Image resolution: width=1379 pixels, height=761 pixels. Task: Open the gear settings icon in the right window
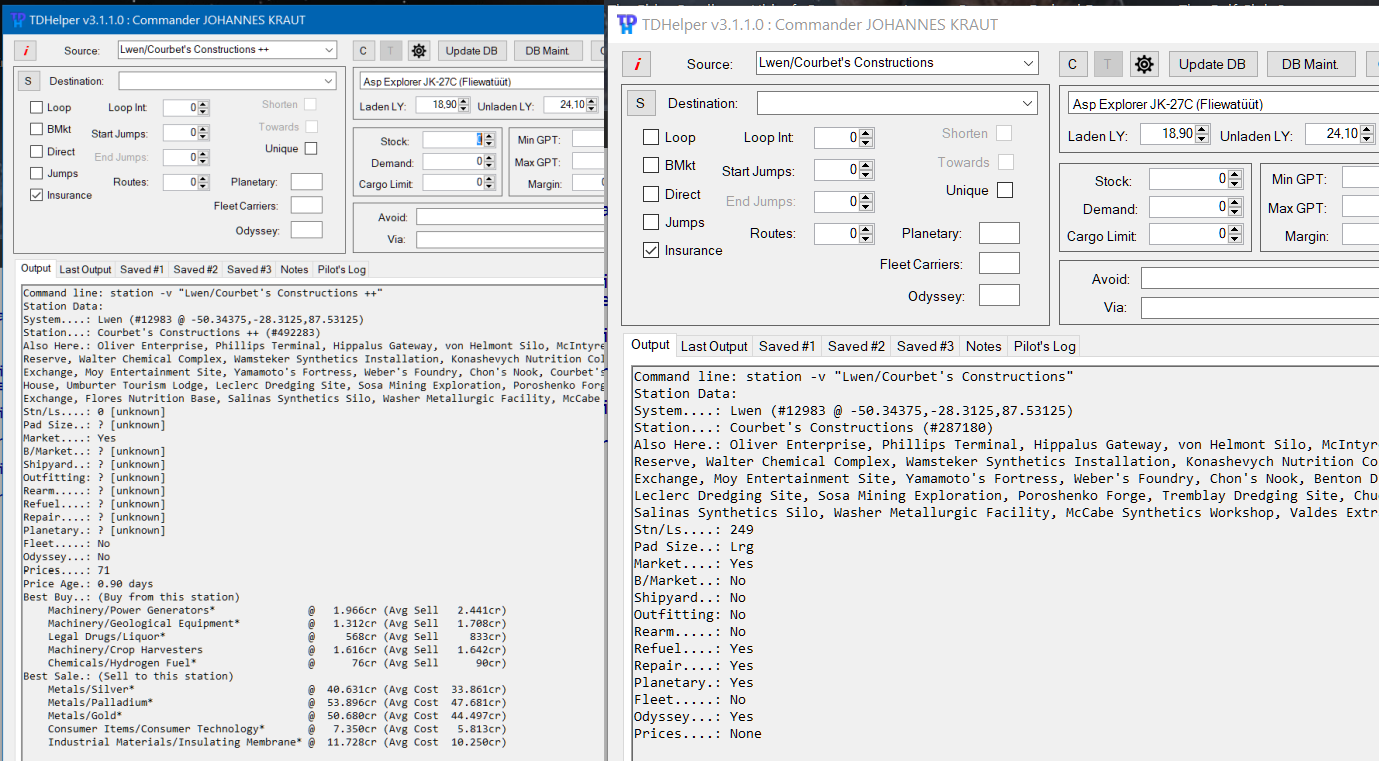click(x=1145, y=64)
